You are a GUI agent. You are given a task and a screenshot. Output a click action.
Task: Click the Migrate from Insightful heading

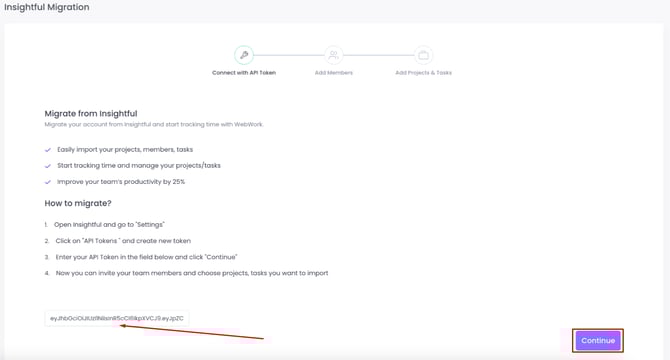(91, 114)
